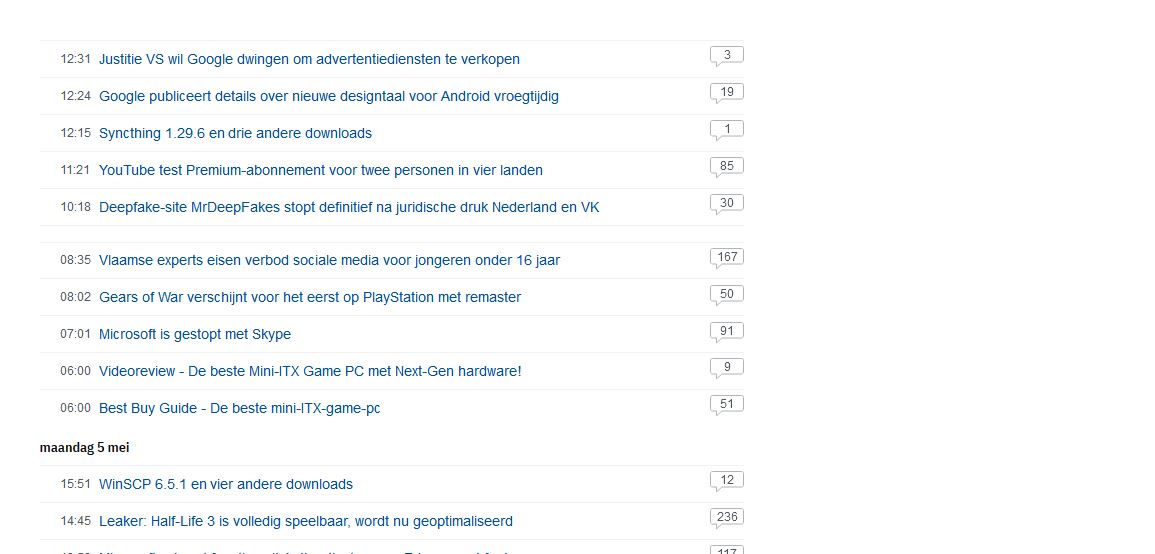
Task: Open the 3-comment bubble for the Justitie VS article
Action: click(727, 55)
